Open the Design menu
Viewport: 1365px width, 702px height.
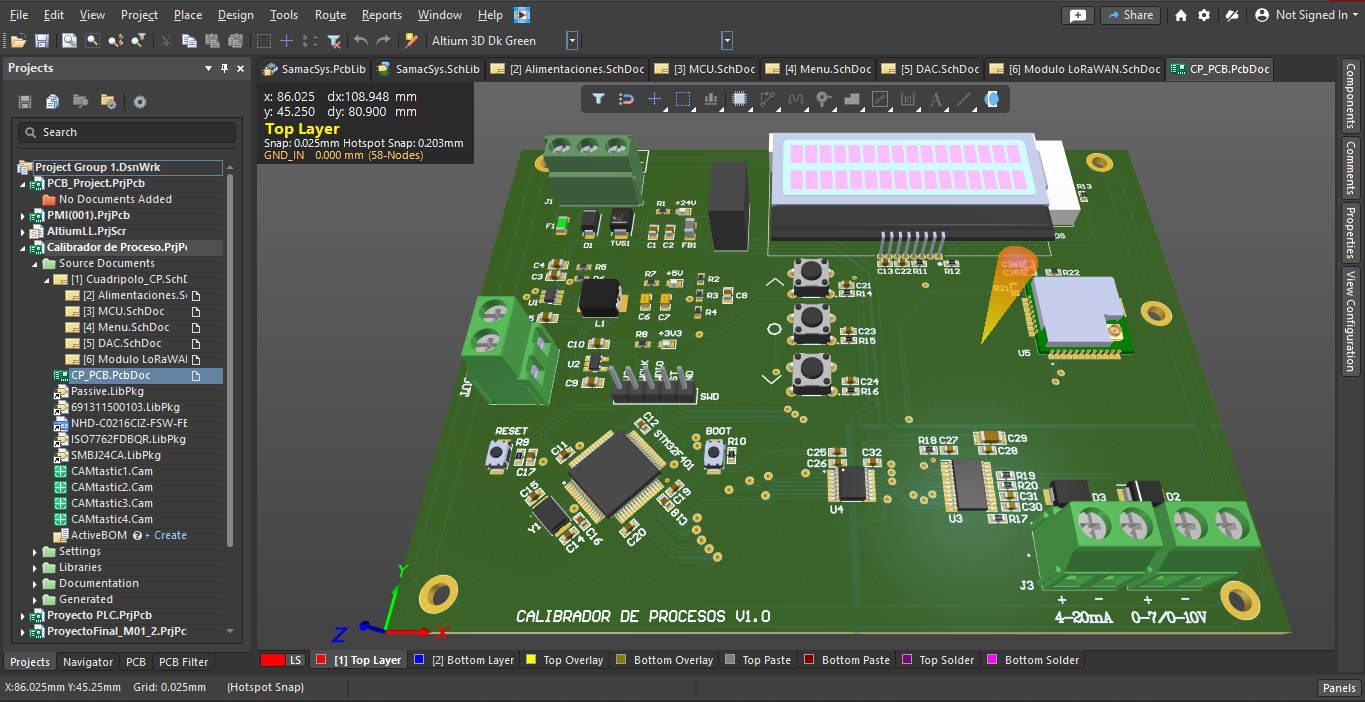tap(236, 15)
